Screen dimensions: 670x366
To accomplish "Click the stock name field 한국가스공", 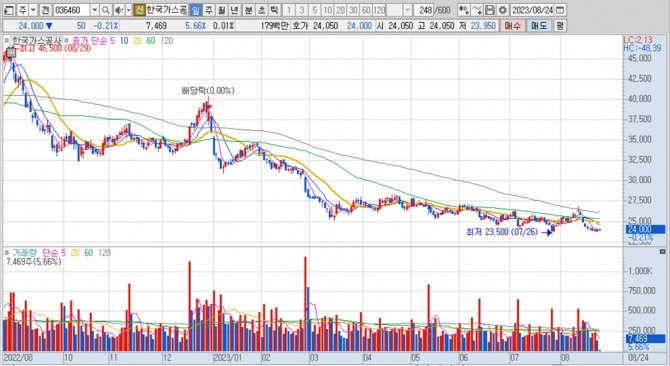I will tap(167, 10).
